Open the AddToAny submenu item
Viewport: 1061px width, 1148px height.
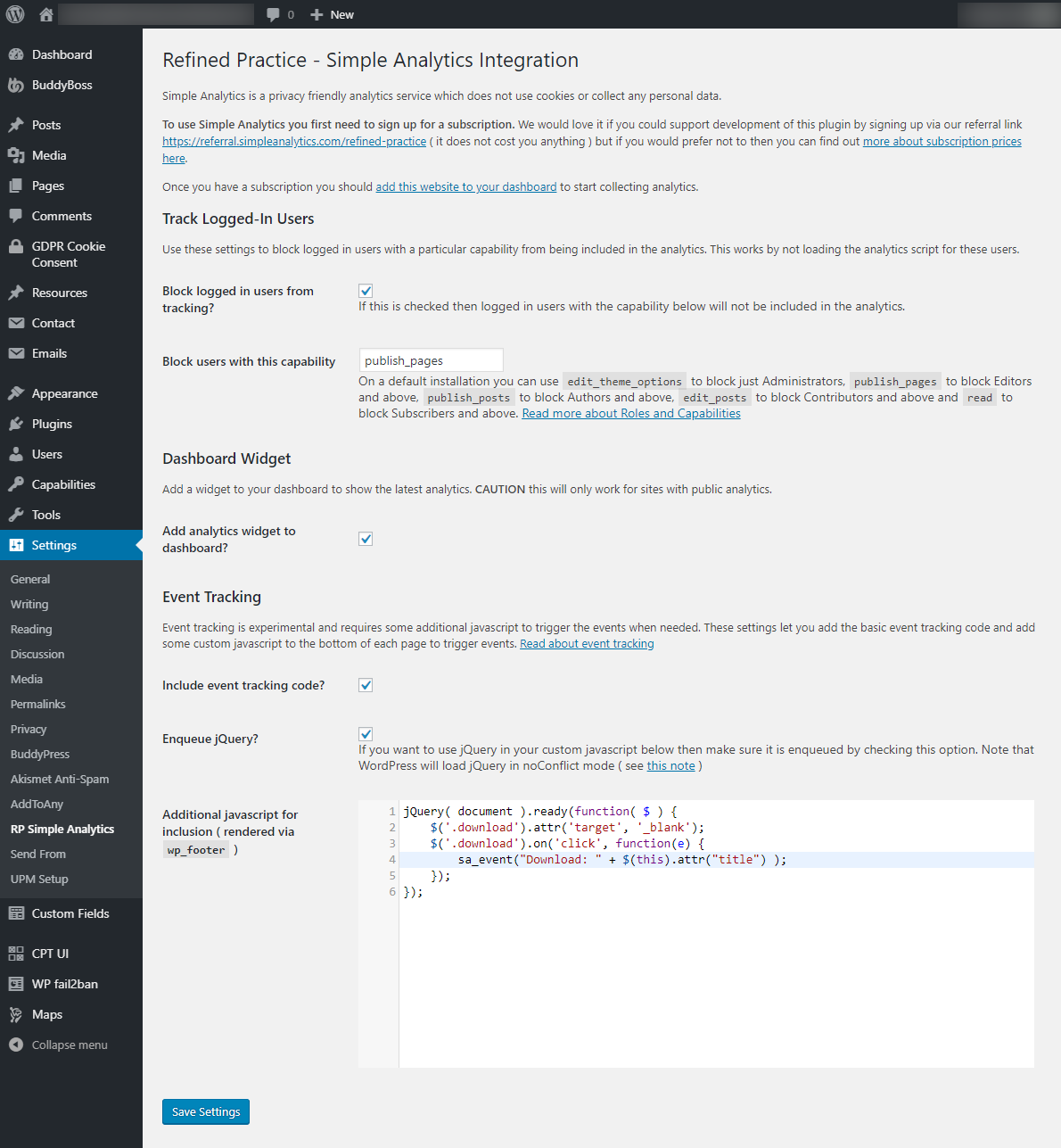37,804
